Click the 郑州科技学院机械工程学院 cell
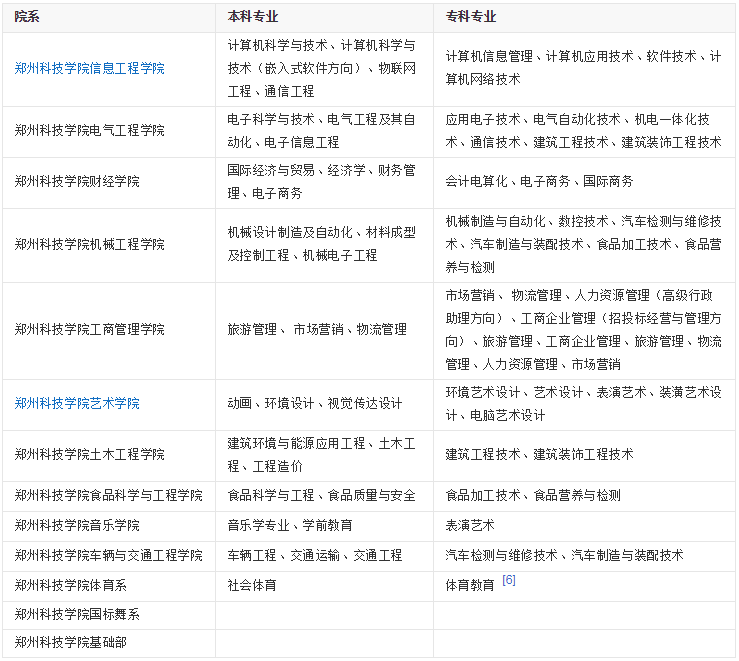Screen dimensions: 739x661 [109, 245]
